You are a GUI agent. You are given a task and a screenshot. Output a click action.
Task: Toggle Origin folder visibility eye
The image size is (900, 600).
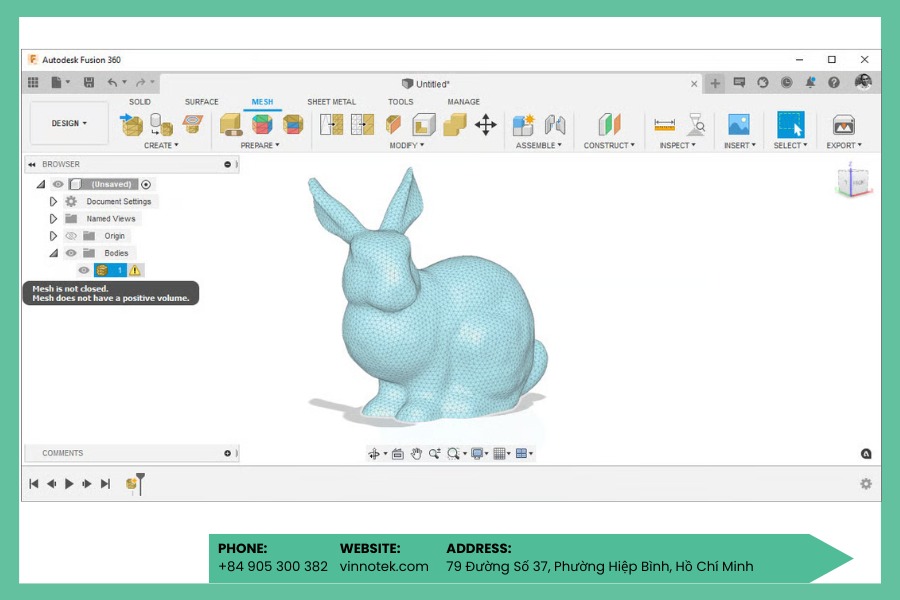click(71, 236)
